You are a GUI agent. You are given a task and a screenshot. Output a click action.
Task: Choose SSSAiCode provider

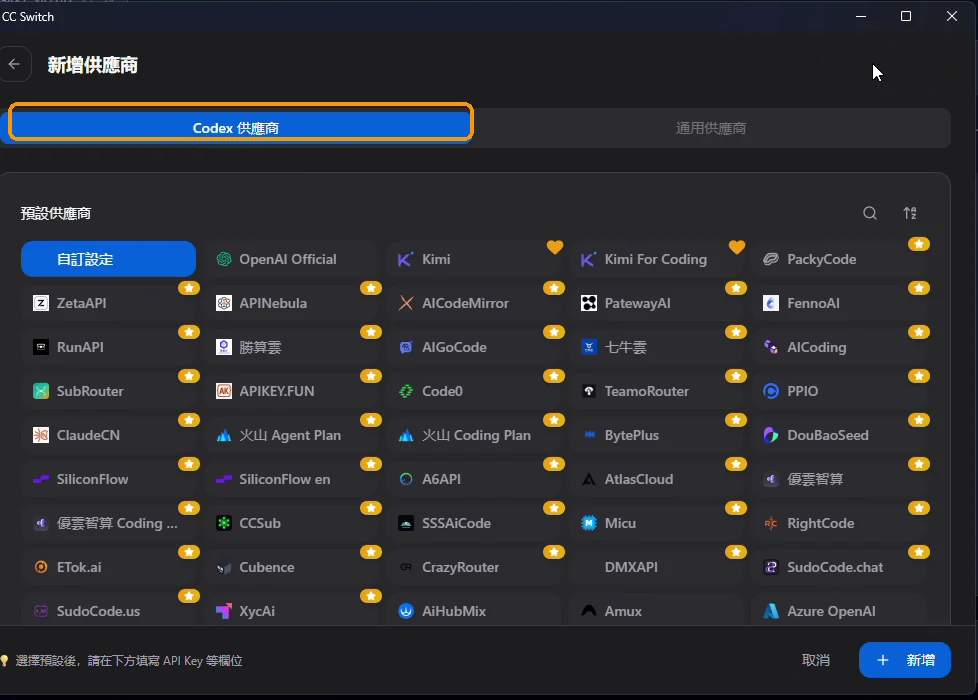[x=474, y=523]
